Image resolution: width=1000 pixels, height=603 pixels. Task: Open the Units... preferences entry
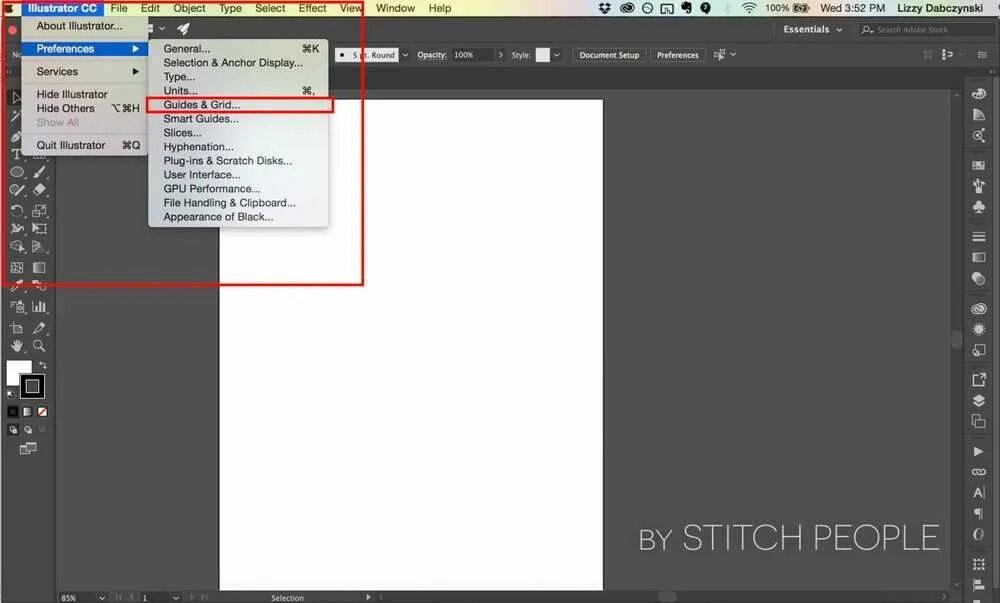point(239,91)
